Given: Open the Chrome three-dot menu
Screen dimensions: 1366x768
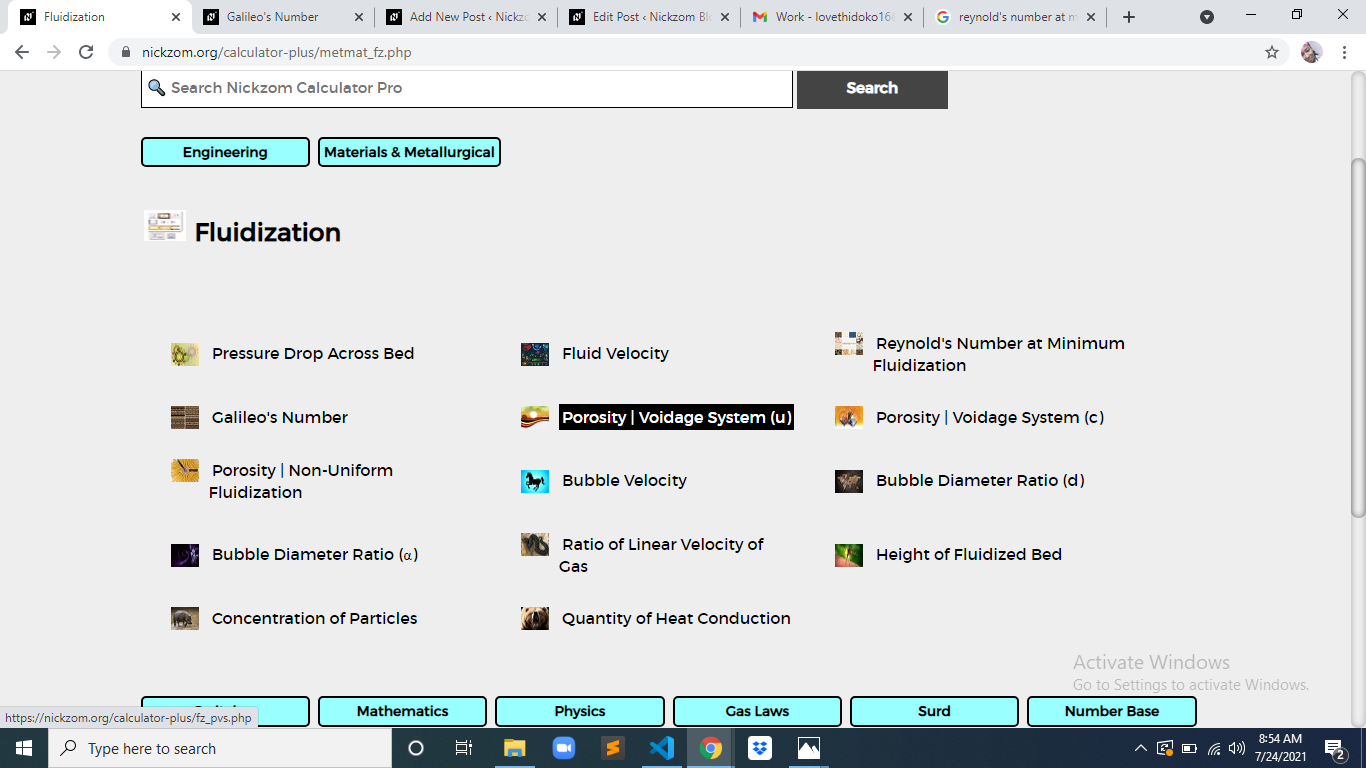Looking at the screenshot, I should [1345, 52].
